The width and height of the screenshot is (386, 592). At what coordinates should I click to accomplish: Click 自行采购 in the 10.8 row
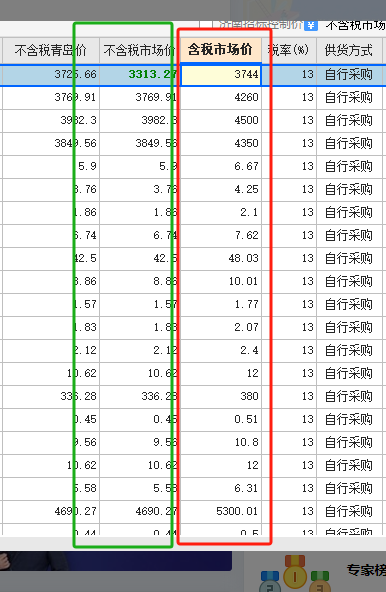(349, 443)
